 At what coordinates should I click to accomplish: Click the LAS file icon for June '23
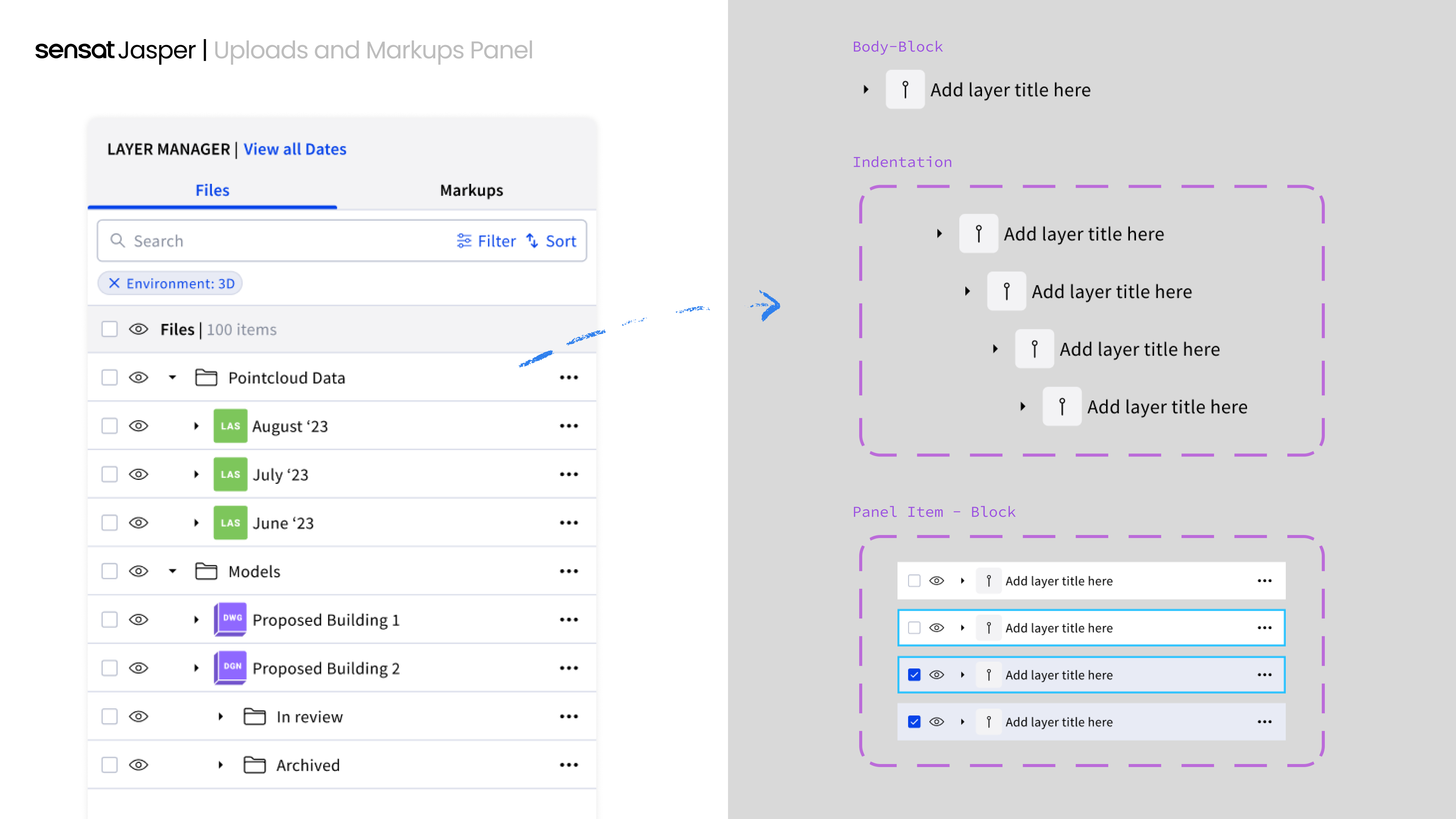pos(230,523)
